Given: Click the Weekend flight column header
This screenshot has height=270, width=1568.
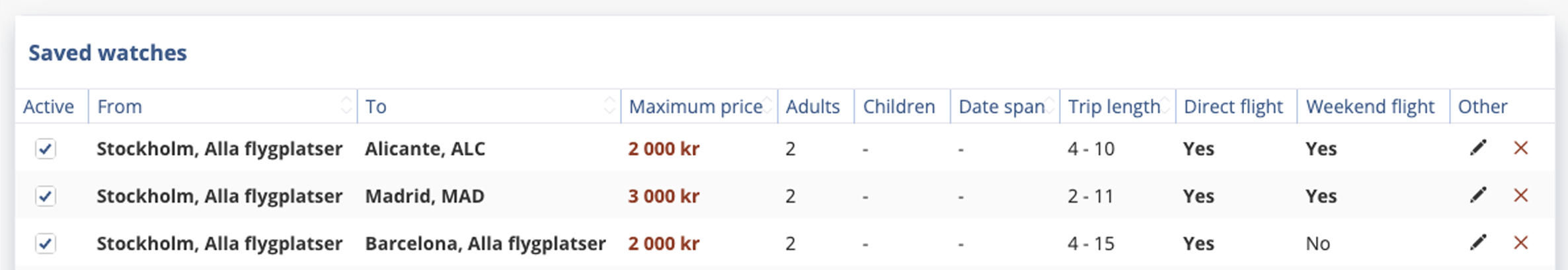Looking at the screenshot, I should [1370, 106].
